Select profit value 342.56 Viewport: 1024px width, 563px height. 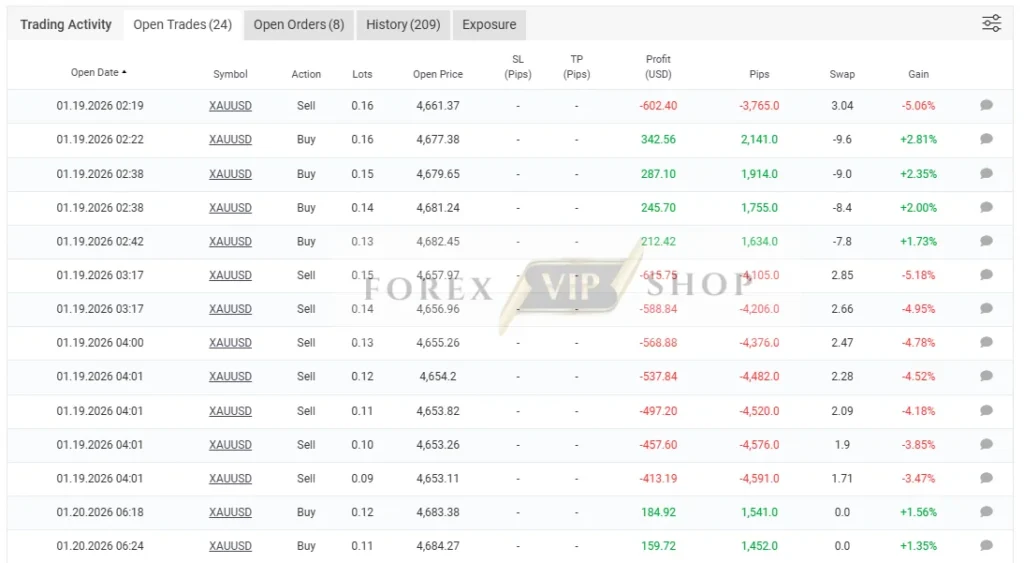point(658,140)
